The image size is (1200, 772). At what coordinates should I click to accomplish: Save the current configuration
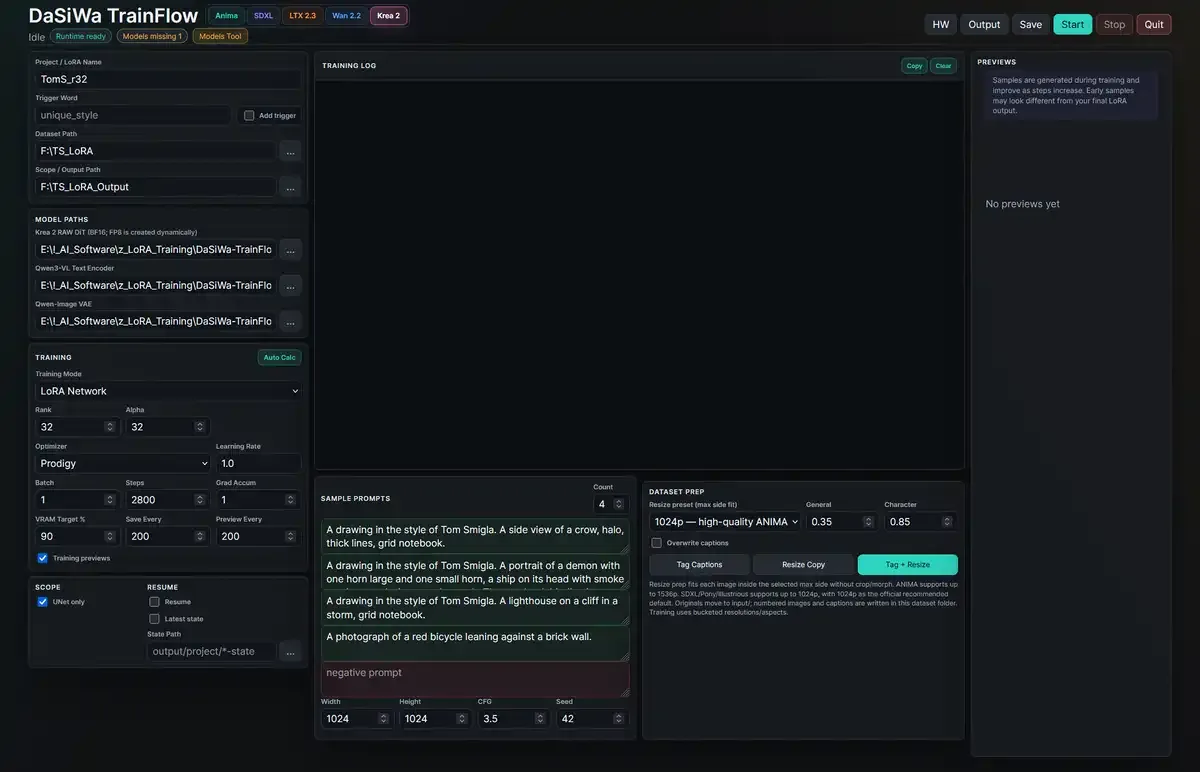(x=1031, y=24)
